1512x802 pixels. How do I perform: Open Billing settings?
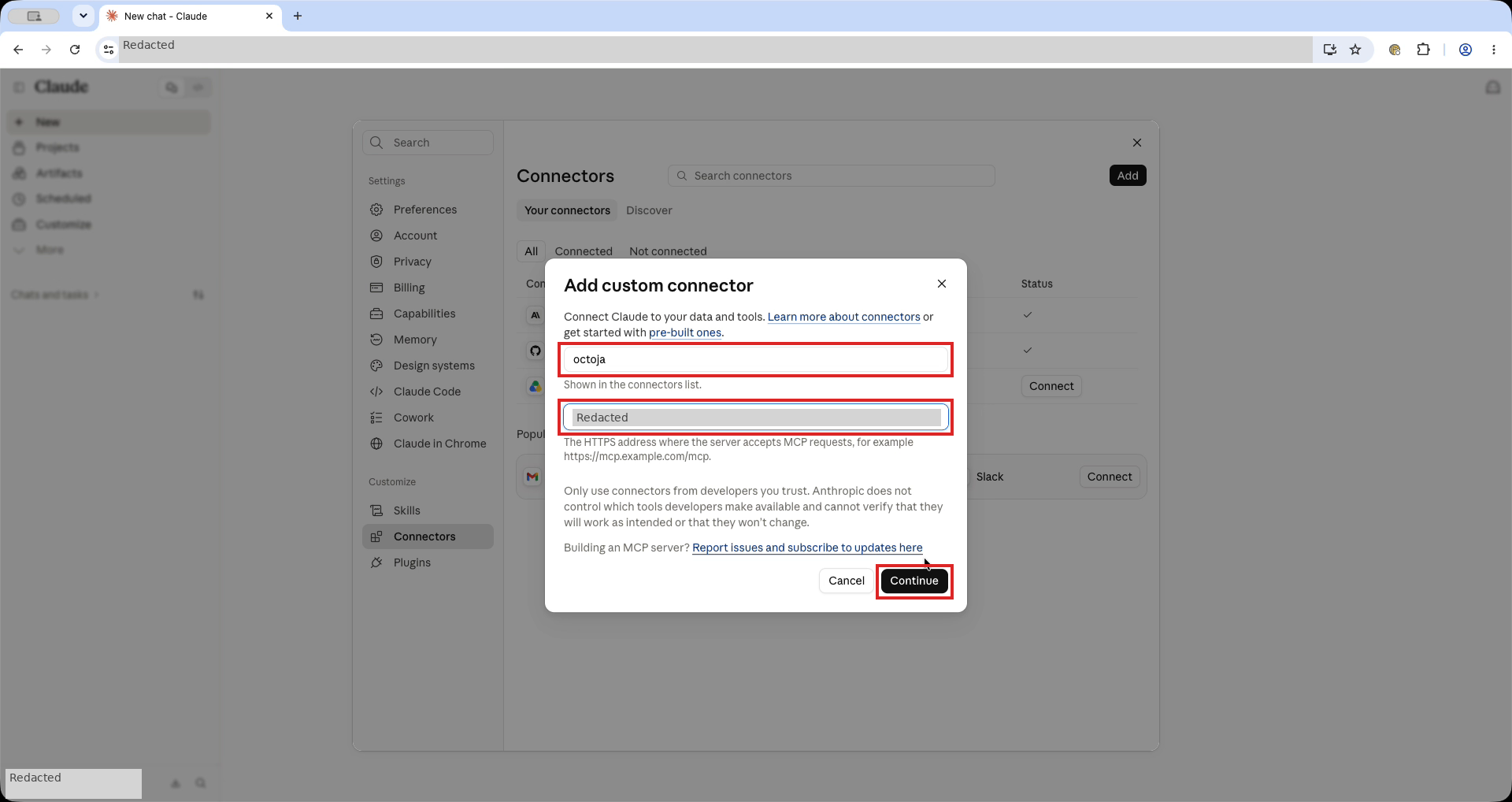click(x=428, y=288)
